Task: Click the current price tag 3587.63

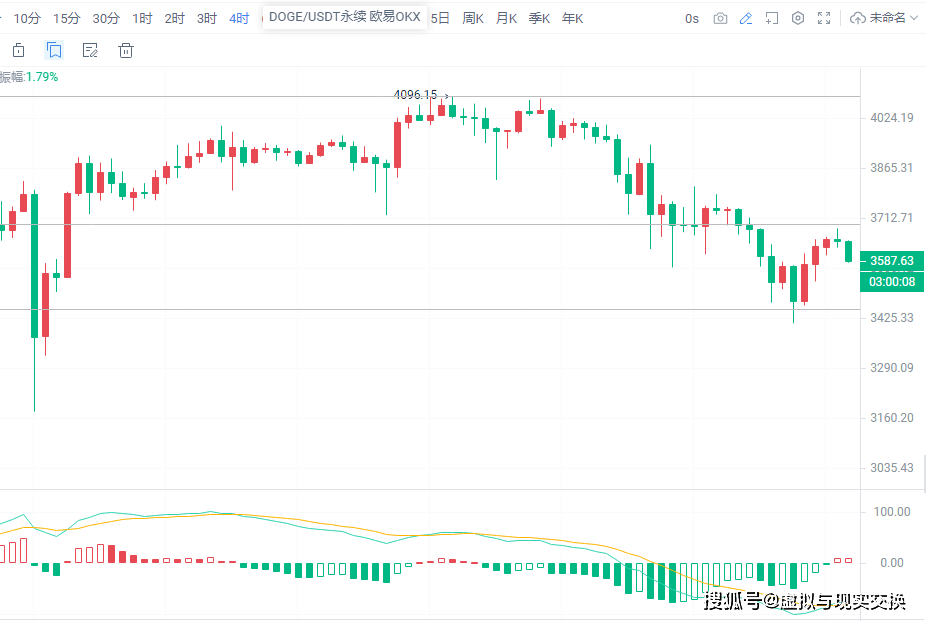Action: (x=892, y=260)
